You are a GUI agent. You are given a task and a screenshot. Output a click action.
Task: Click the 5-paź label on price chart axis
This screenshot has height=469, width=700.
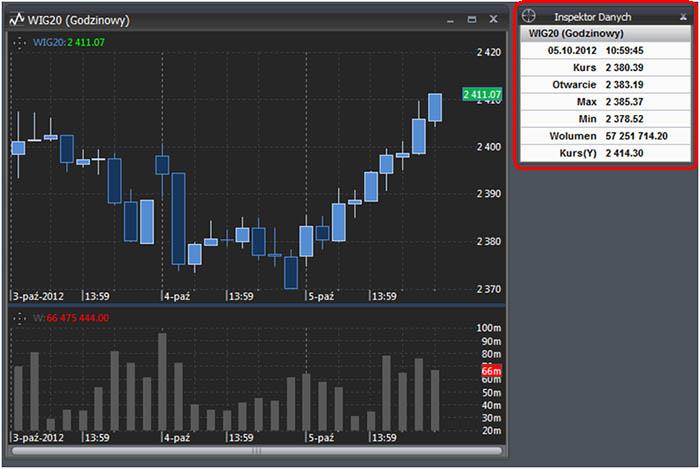point(321,296)
